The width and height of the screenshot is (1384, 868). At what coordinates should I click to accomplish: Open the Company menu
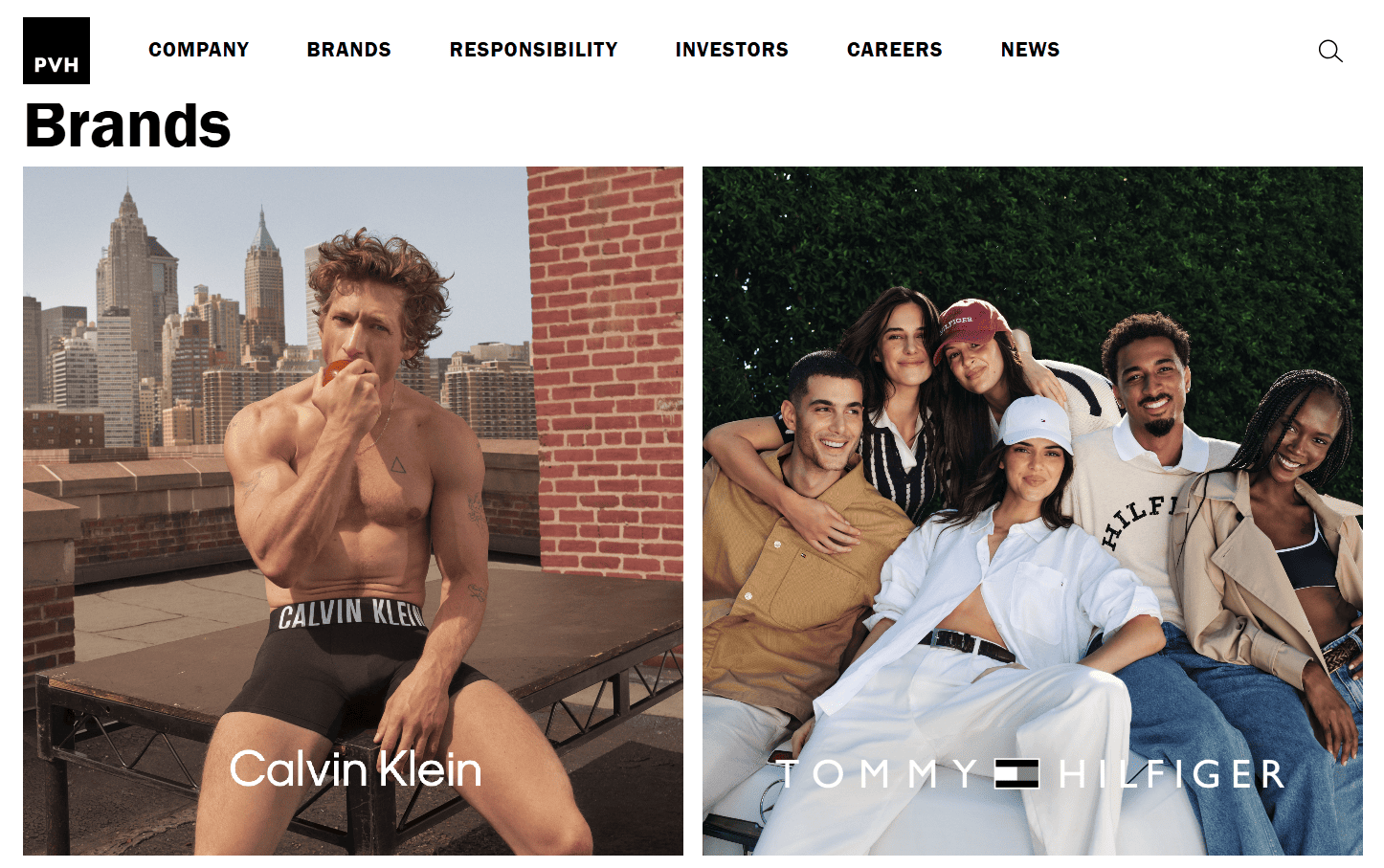point(199,50)
